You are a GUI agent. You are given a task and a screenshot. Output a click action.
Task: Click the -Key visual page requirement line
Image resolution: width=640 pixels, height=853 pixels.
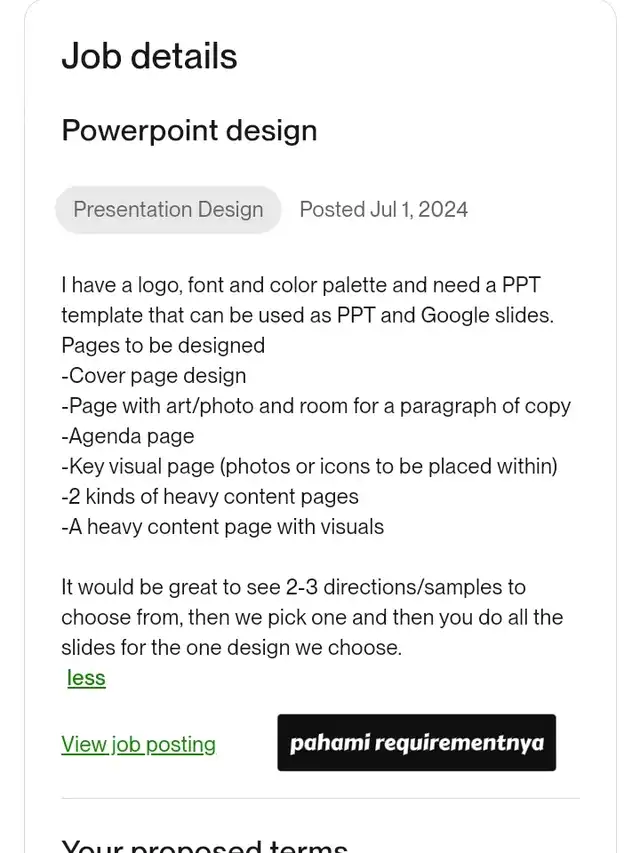click(x=309, y=466)
